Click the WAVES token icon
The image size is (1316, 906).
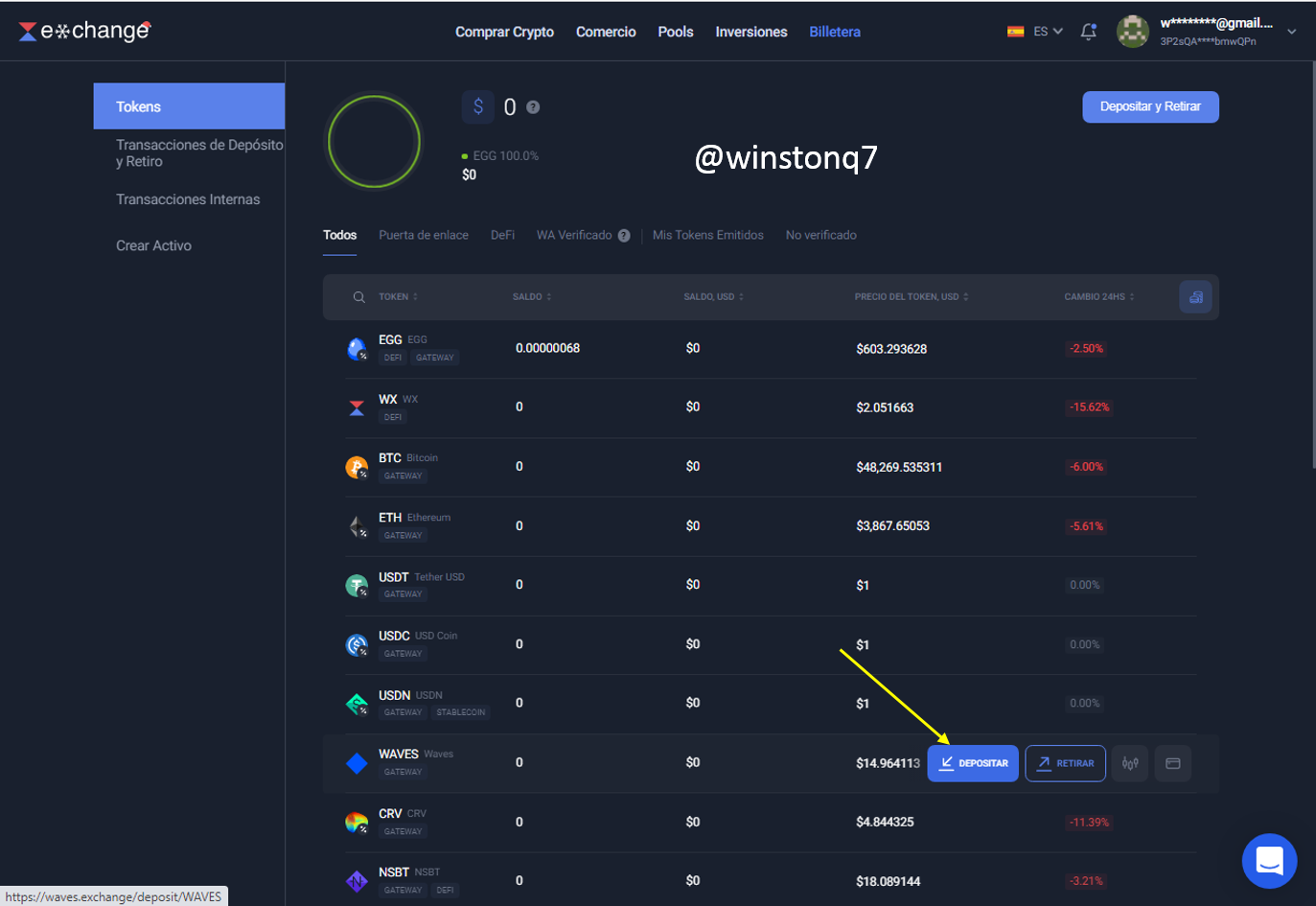click(x=357, y=763)
